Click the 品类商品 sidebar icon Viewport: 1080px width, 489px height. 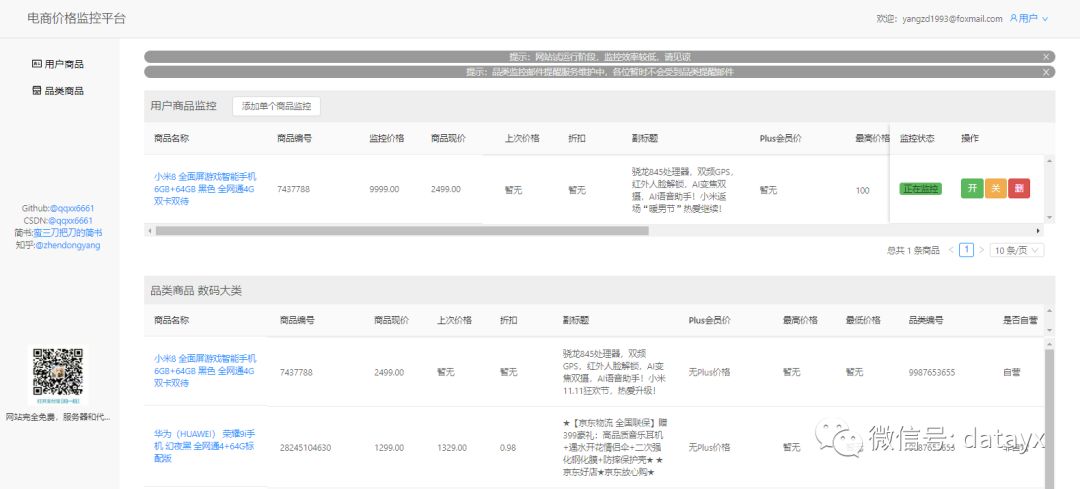37,91
